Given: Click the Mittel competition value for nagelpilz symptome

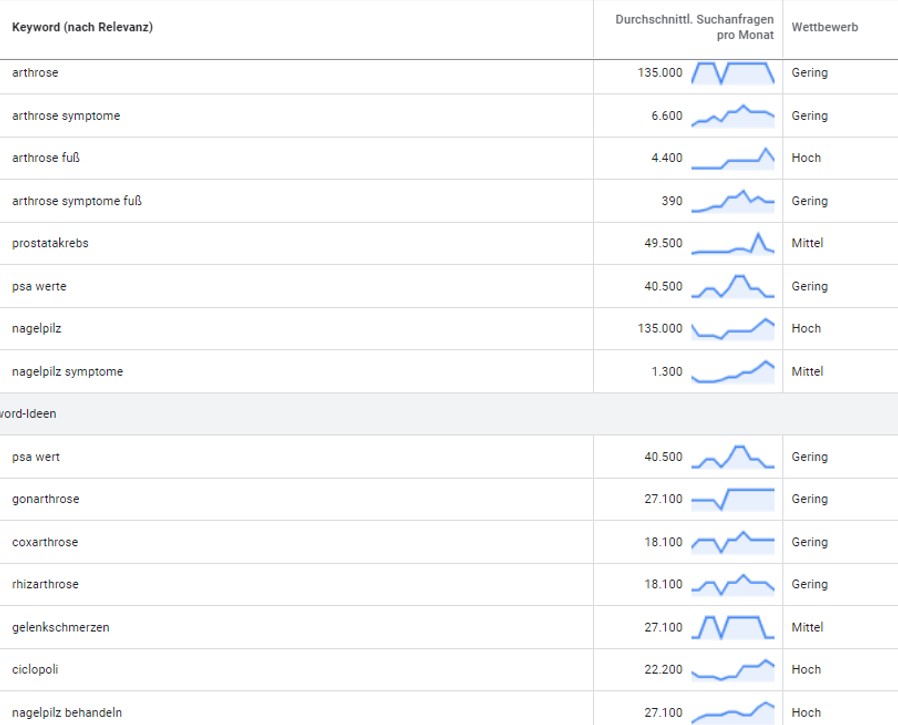Looking at the screenshot, I should pyautogui.click(x=807, y=371).
